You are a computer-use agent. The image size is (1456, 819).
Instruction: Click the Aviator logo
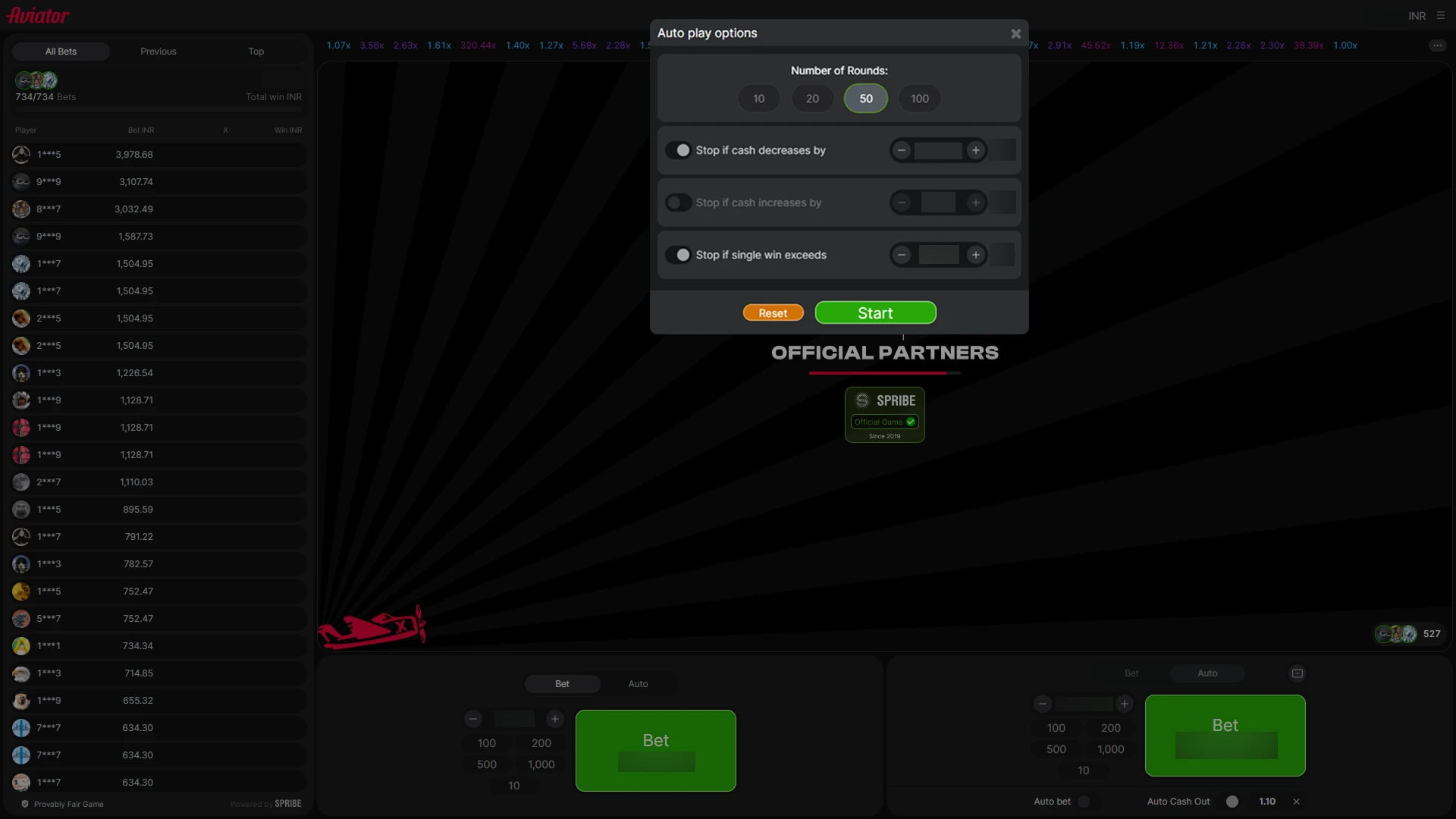(x=37, y=14)
